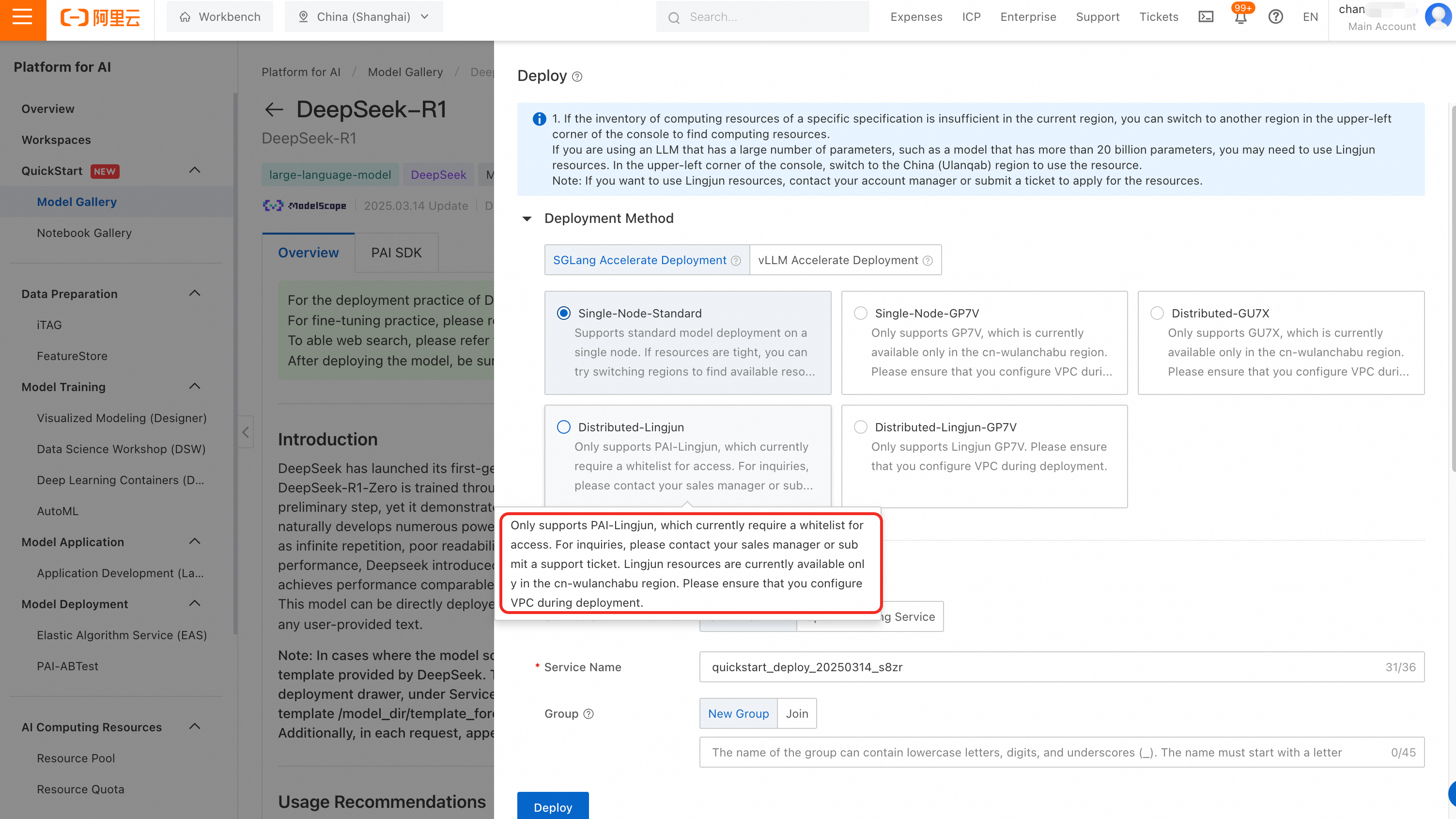Click the back arrow beside DeepSeek-R1

click(x=274, y=109)
